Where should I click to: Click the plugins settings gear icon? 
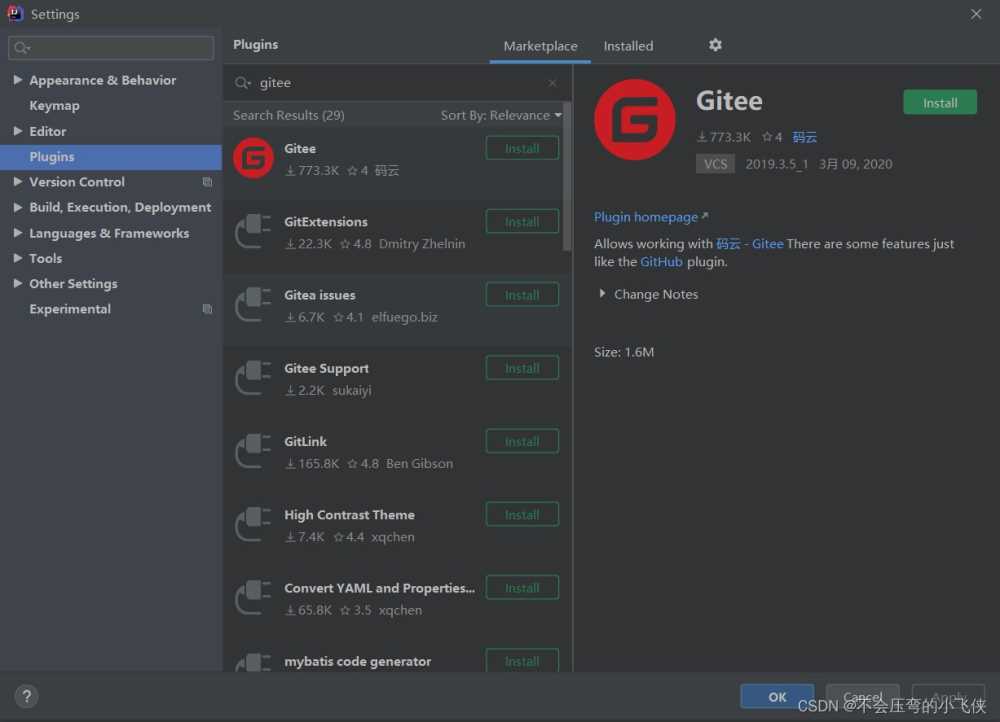tap(715, 45)
